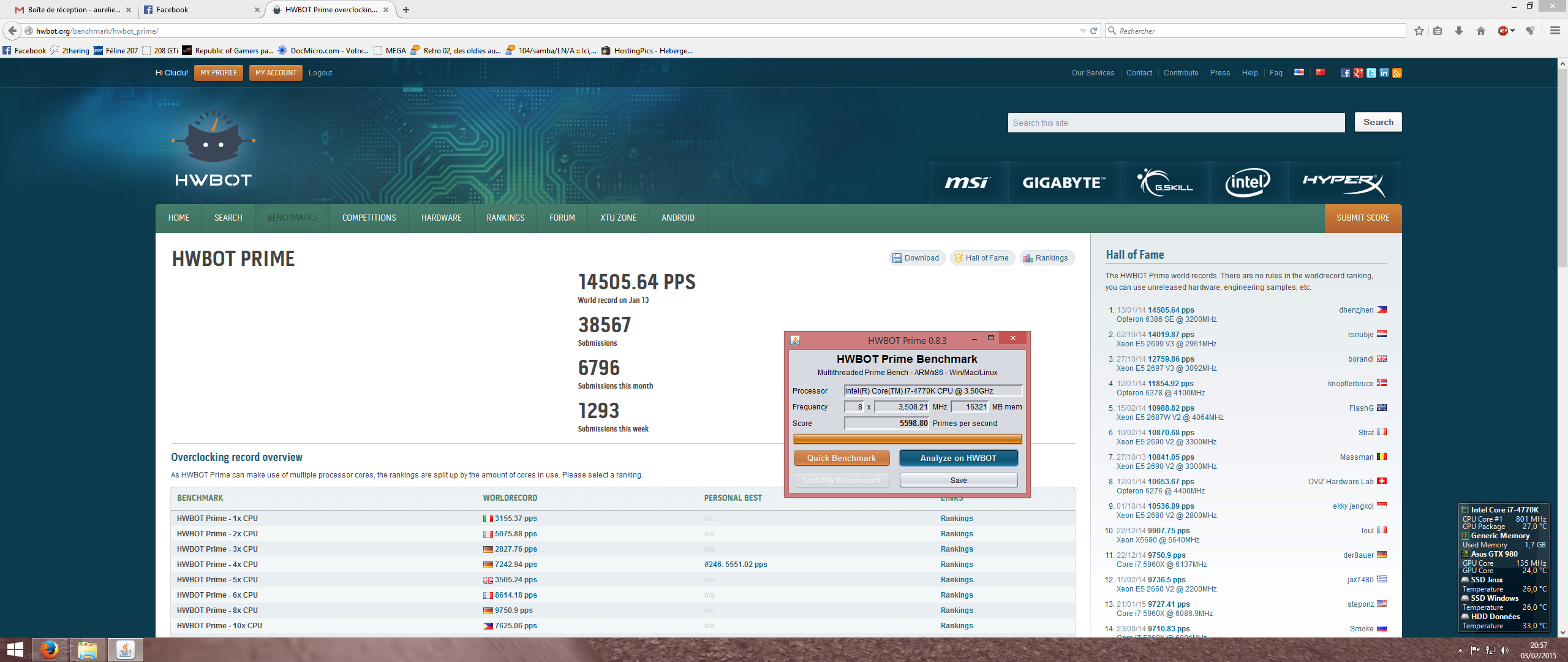This screenshot has width=1568, height=662.
Task: Switch to the Facebook browser tab
Action: (x=202, y=10)
